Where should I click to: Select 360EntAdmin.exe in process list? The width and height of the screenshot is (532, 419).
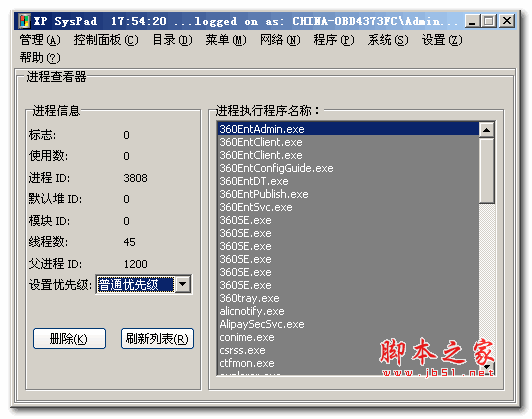(x=348, y=129)
